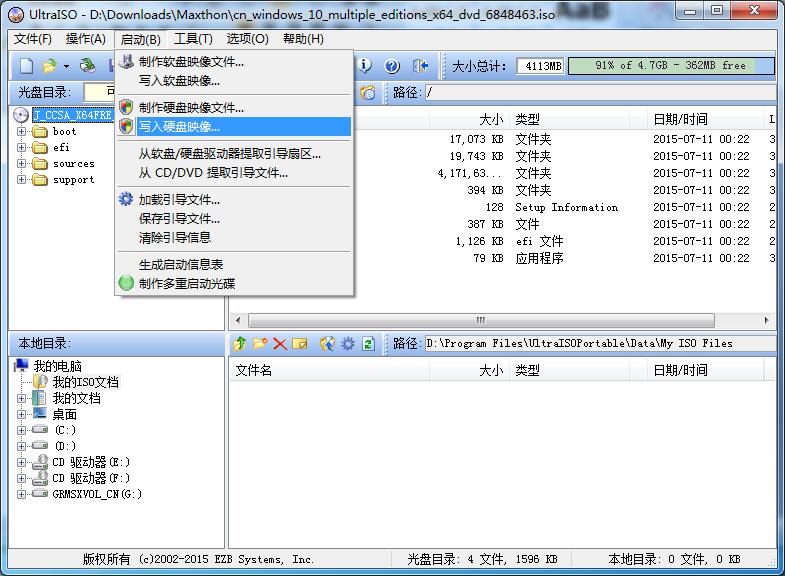Click the left arrow of horizontal scrollbar

(x=238, y=320)
